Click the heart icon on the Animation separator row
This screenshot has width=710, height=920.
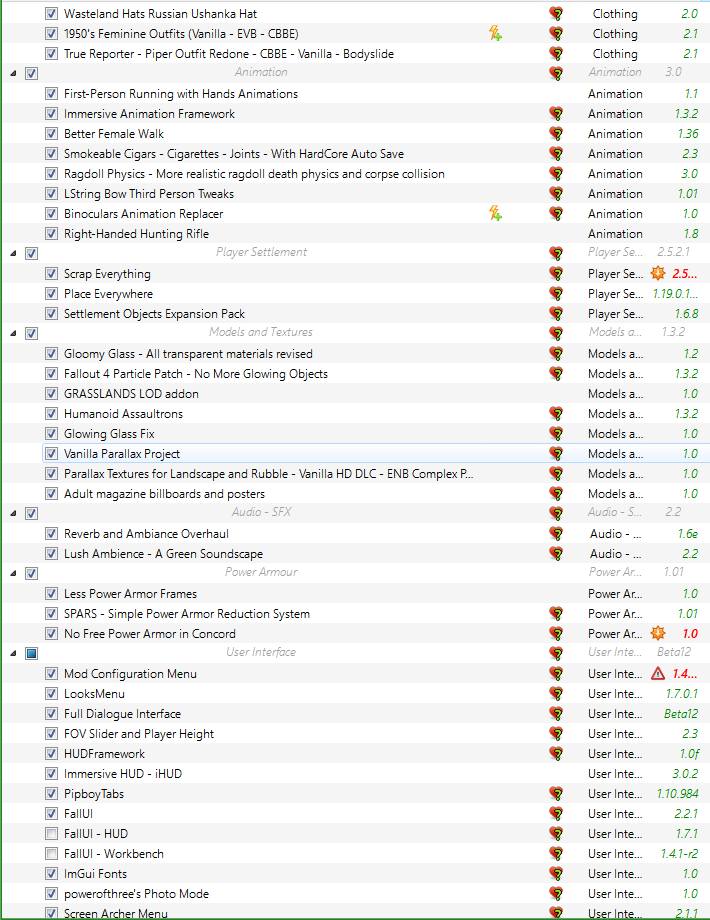click(x=556, y=73)
